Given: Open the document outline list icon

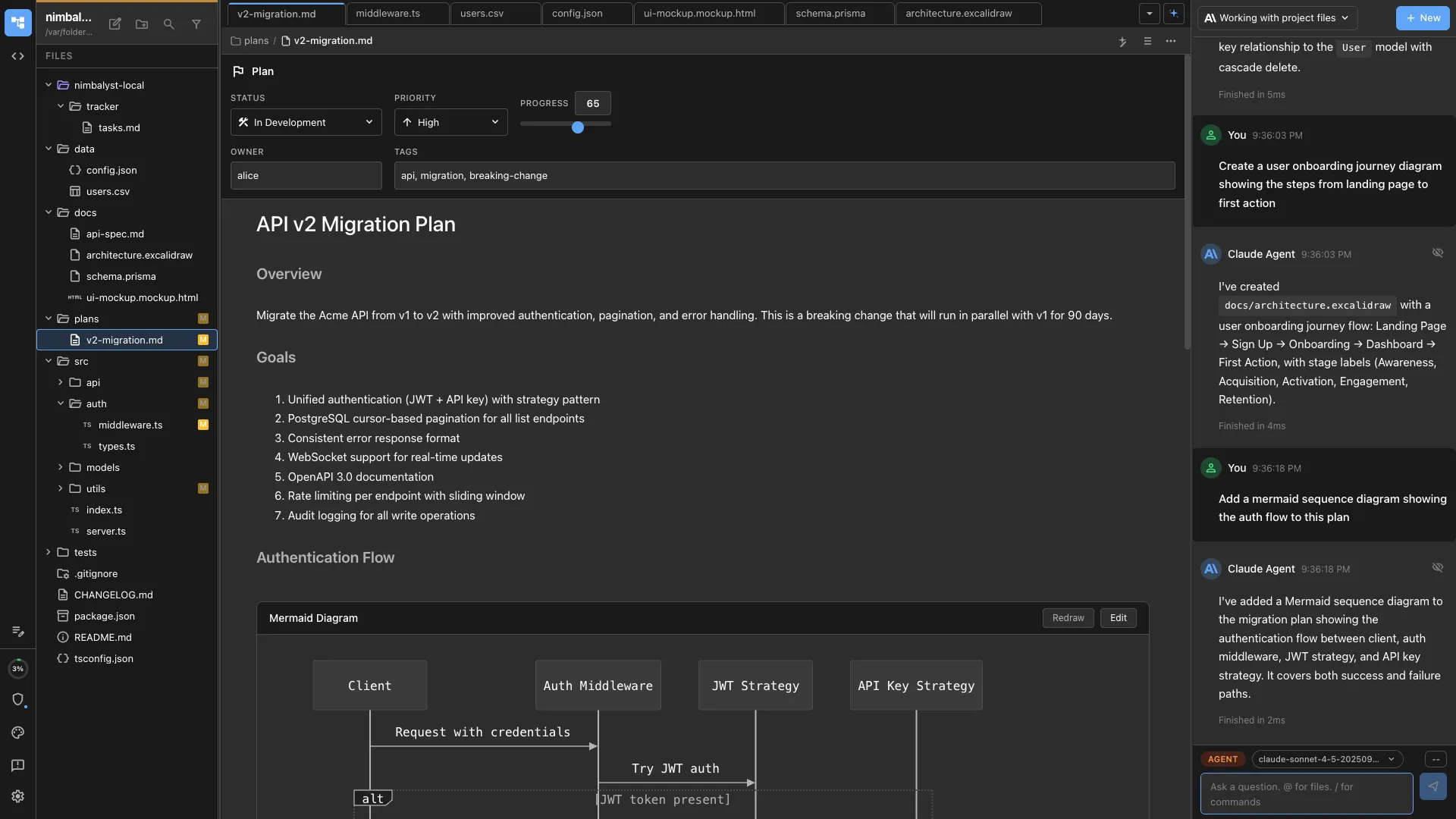Looking at the screenshot, I should coord(1147,42).
